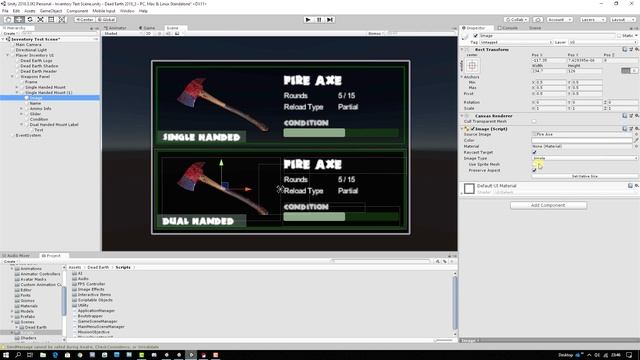Open the GameObject menu
The height and width of the screenshot is (360, 640).
coord(51,11)
